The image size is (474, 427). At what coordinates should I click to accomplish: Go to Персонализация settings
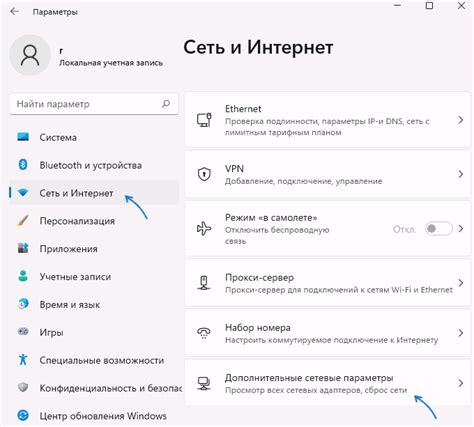94,221
